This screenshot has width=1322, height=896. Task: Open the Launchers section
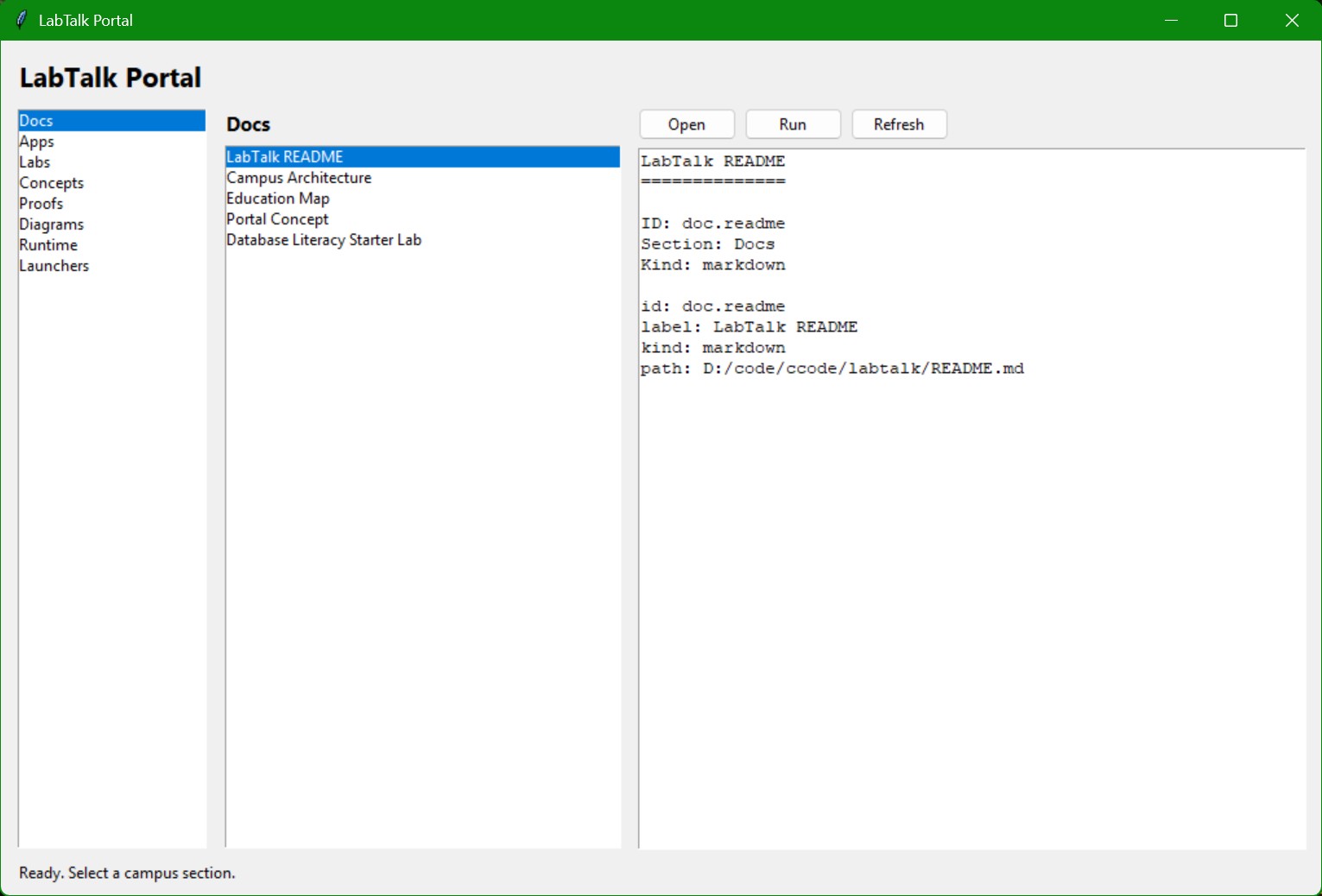point(111,266)
